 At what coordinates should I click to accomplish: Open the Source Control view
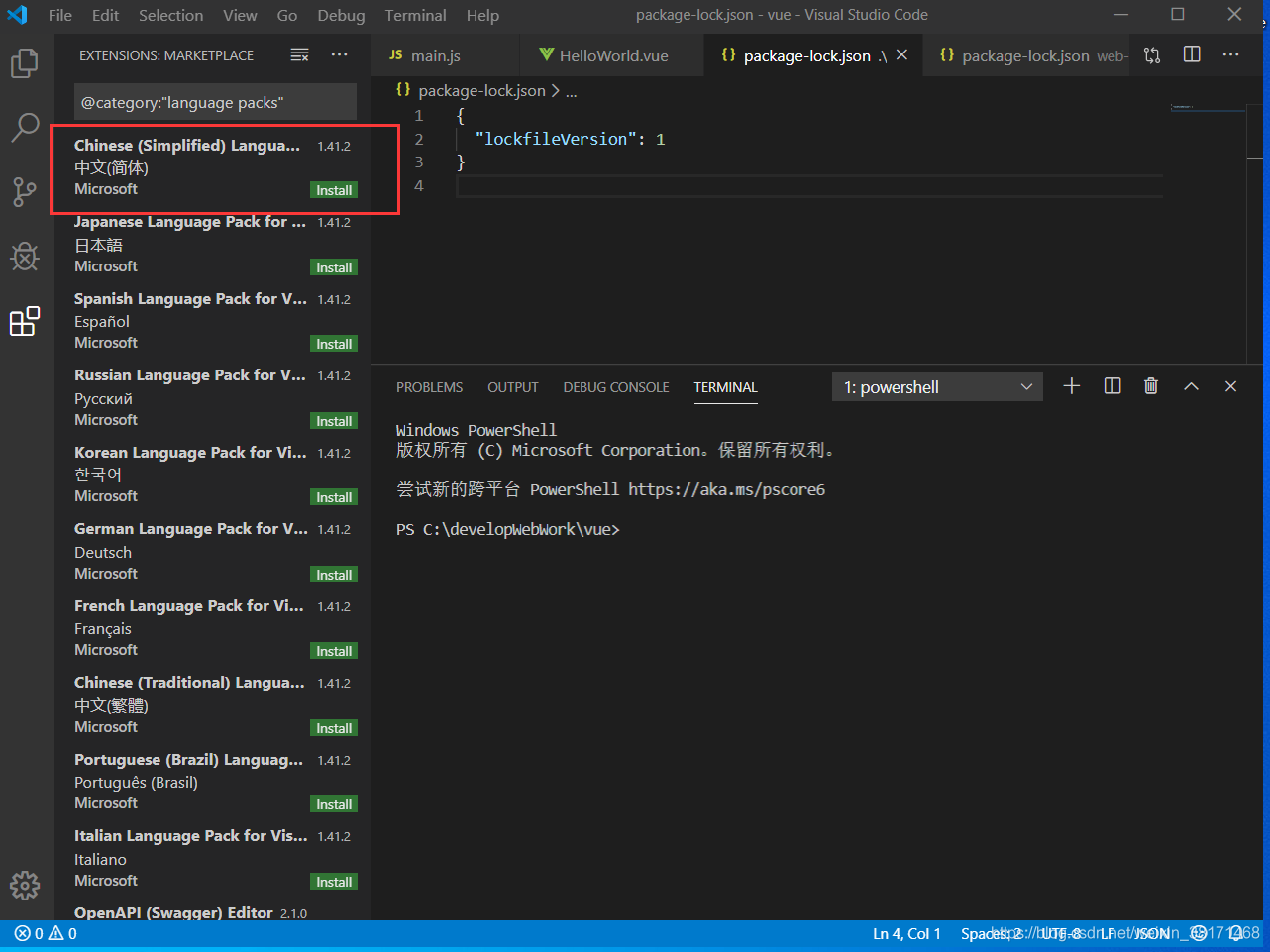coord(25,191)
